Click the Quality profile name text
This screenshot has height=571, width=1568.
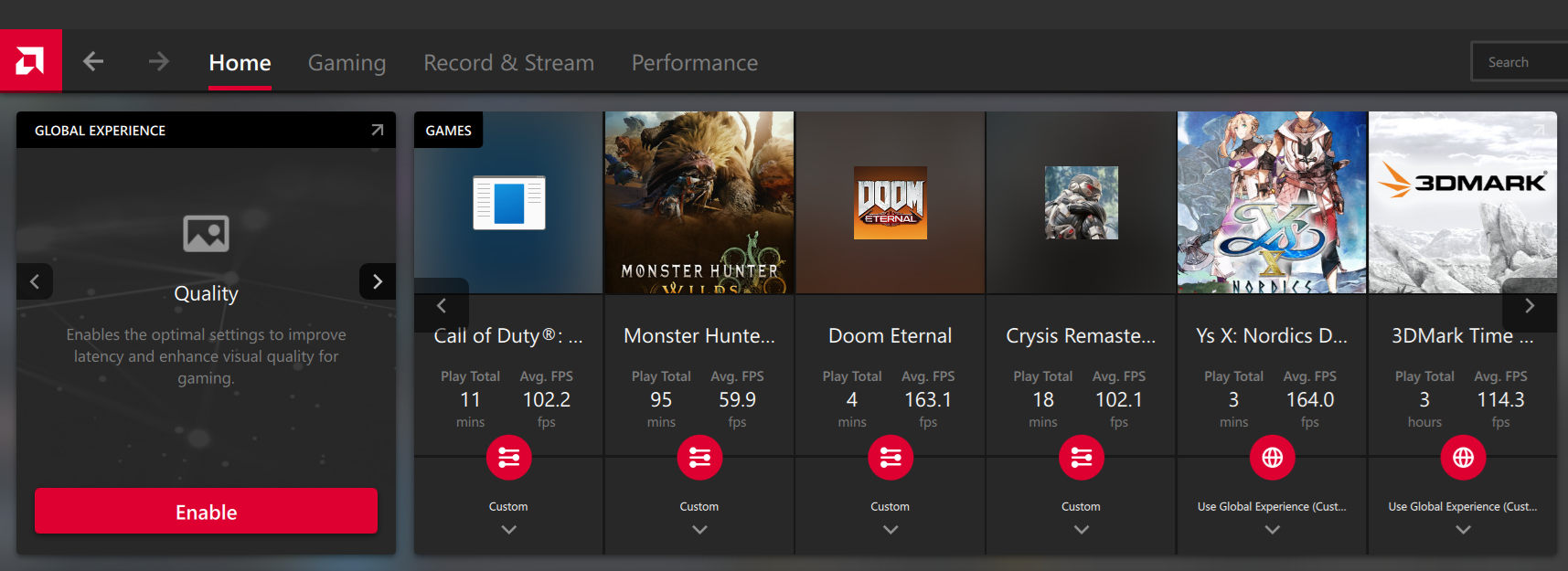207,293
